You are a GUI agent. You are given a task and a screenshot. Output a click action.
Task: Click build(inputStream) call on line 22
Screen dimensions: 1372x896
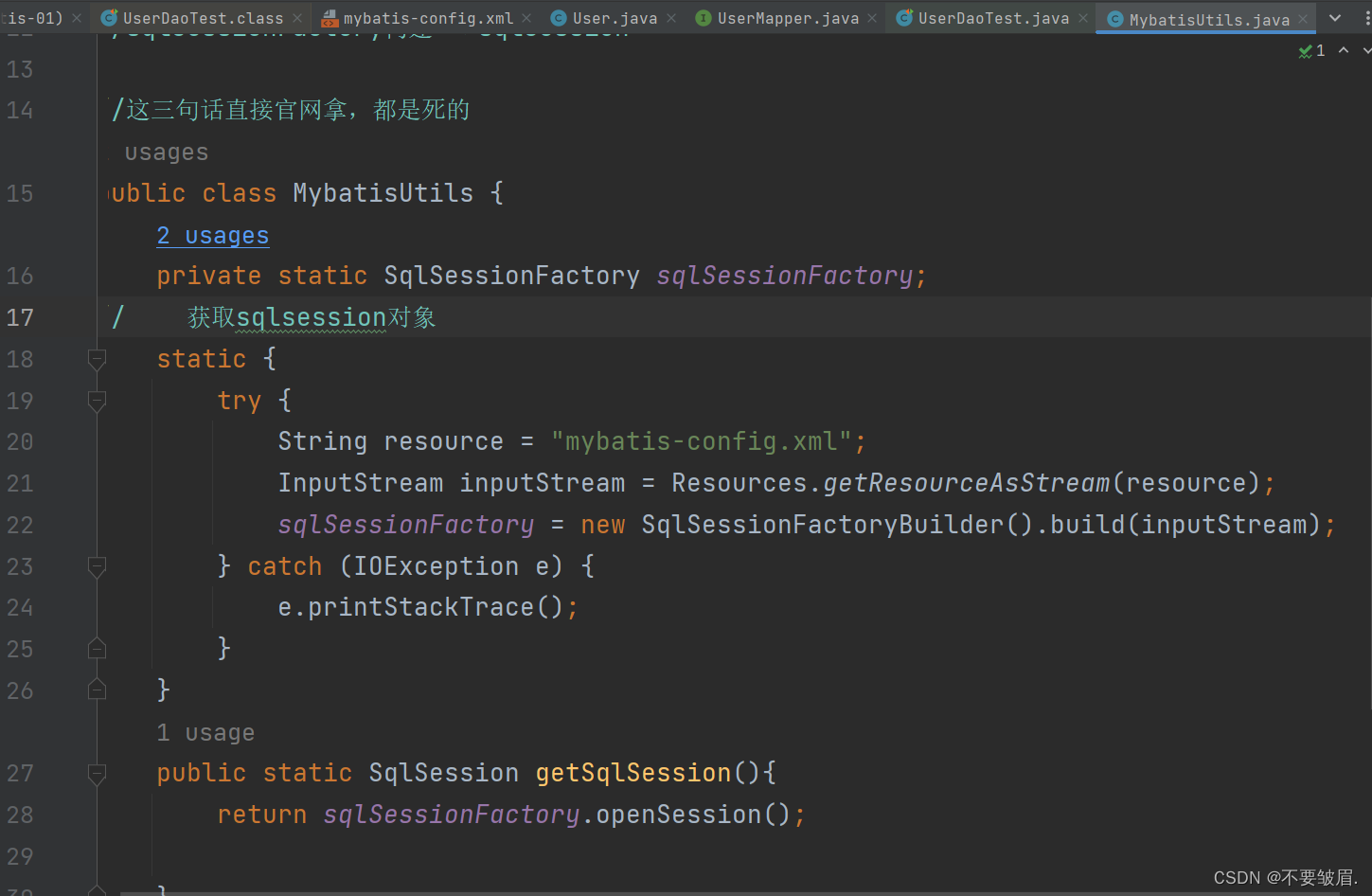click(1185, 525)
